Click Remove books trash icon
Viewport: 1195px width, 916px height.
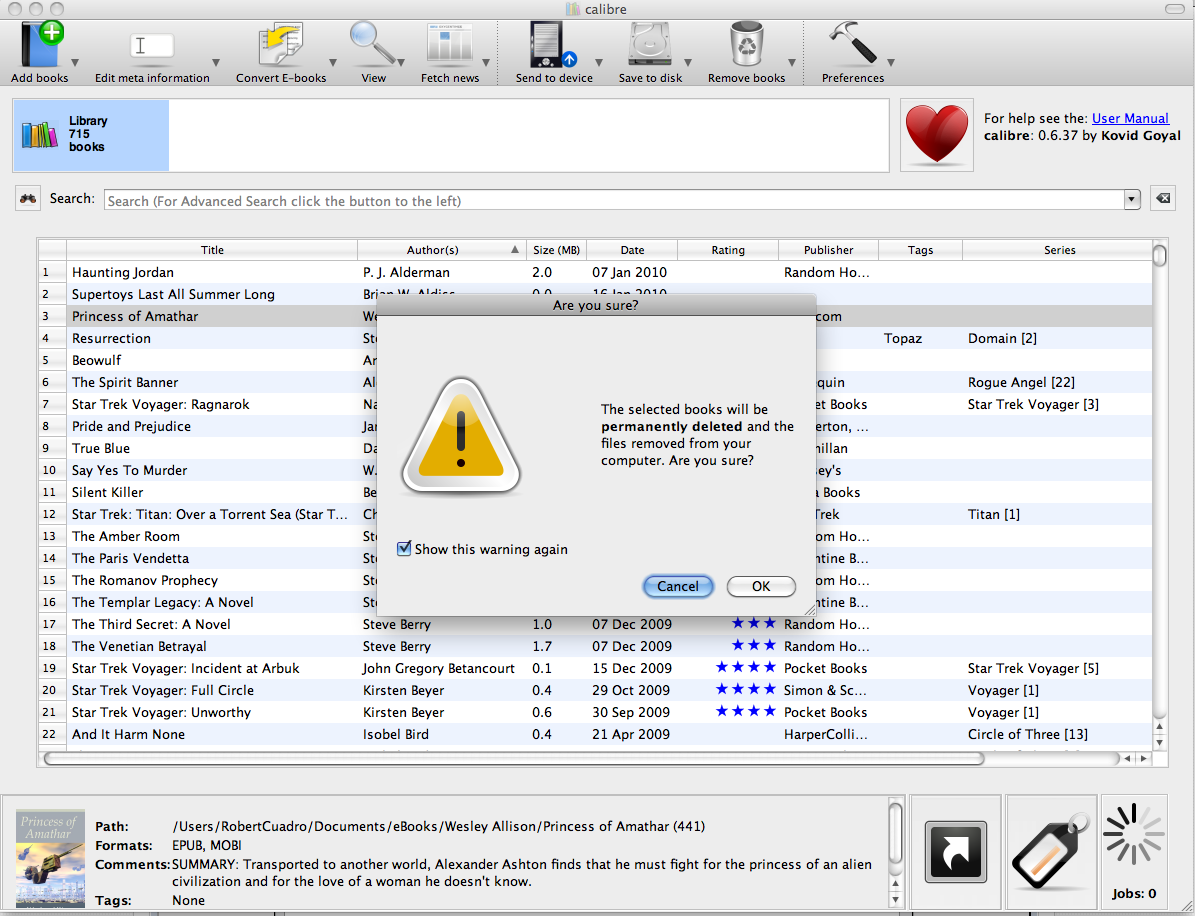click(x=747, y=44)
